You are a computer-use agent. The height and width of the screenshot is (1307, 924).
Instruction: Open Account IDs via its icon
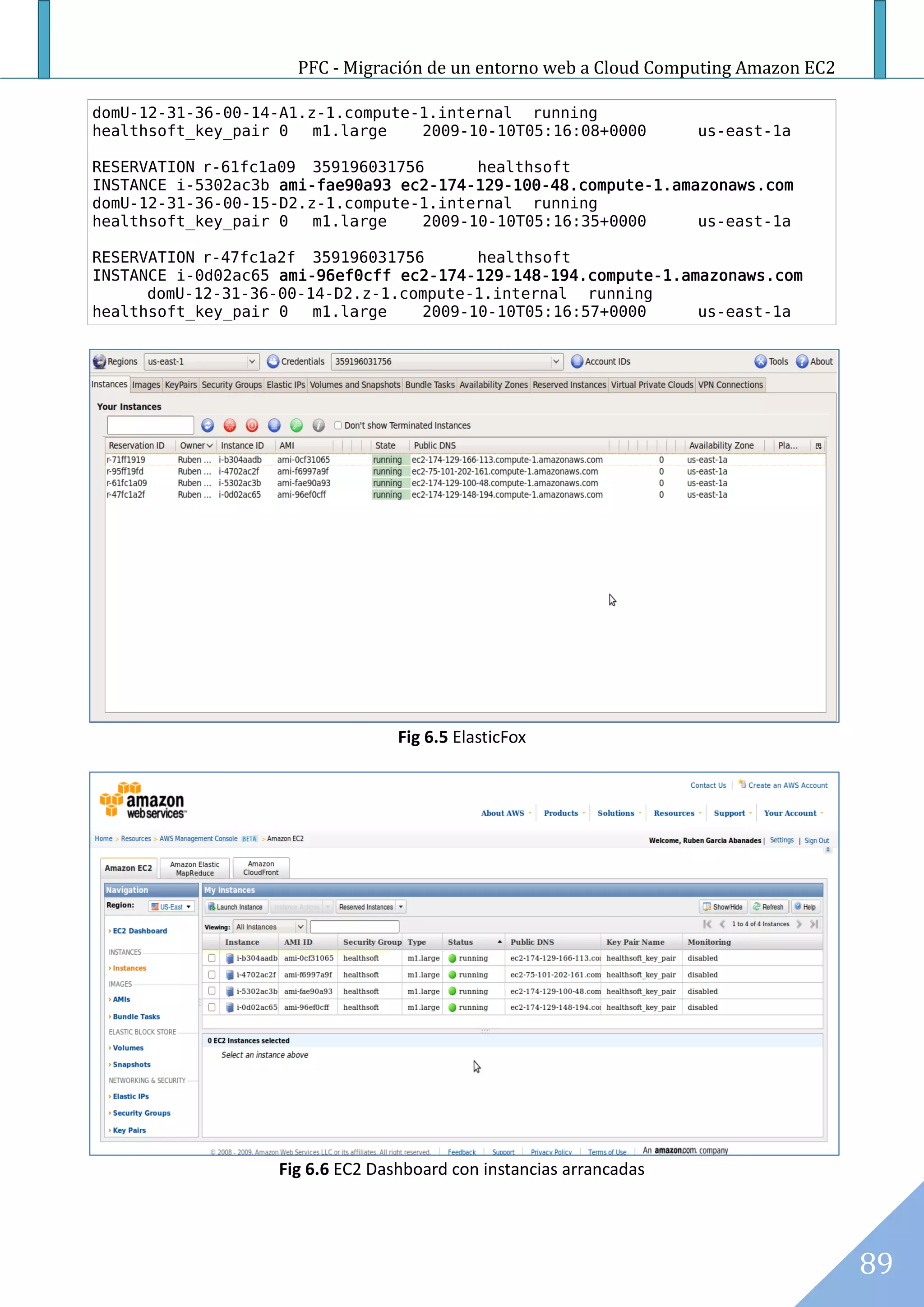pyautogui.click(x=577, y=361)
